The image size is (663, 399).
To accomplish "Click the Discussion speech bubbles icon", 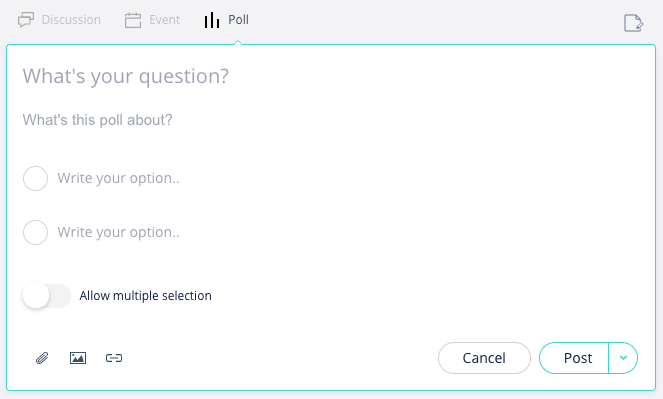I will point(26,20).
